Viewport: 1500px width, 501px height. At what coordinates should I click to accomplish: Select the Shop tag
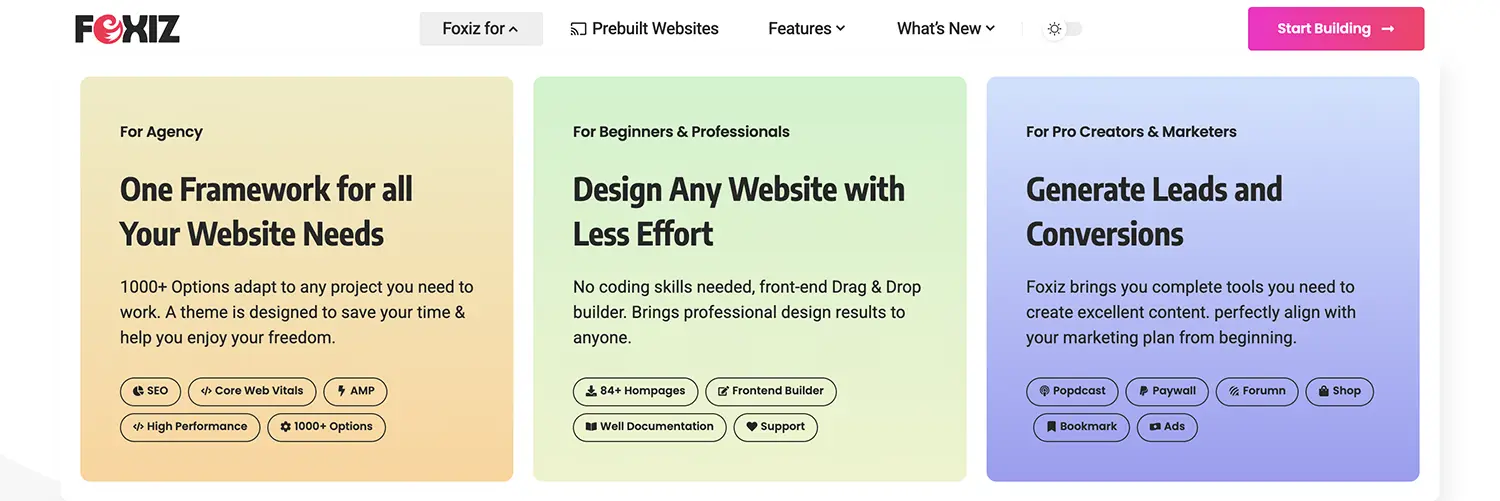click(1339, 391)
